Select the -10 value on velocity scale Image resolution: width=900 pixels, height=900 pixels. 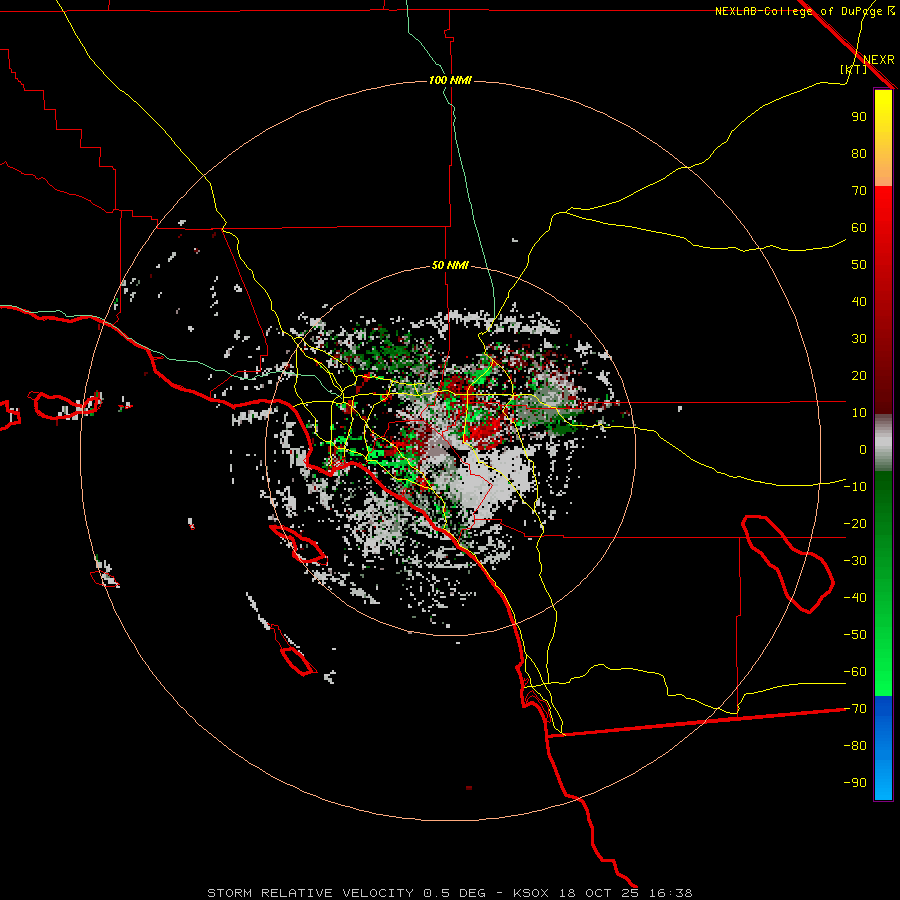click(855, 487)
